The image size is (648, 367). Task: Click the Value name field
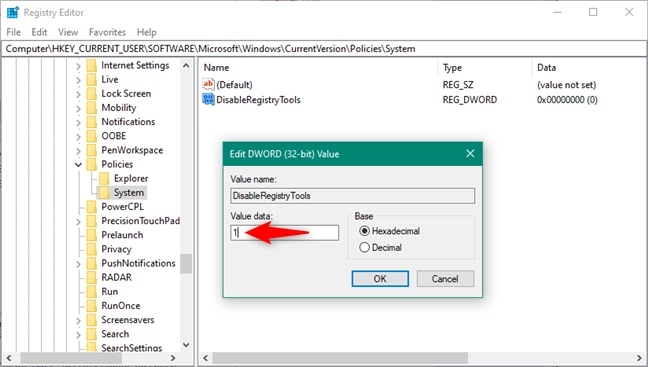(353, 195)
